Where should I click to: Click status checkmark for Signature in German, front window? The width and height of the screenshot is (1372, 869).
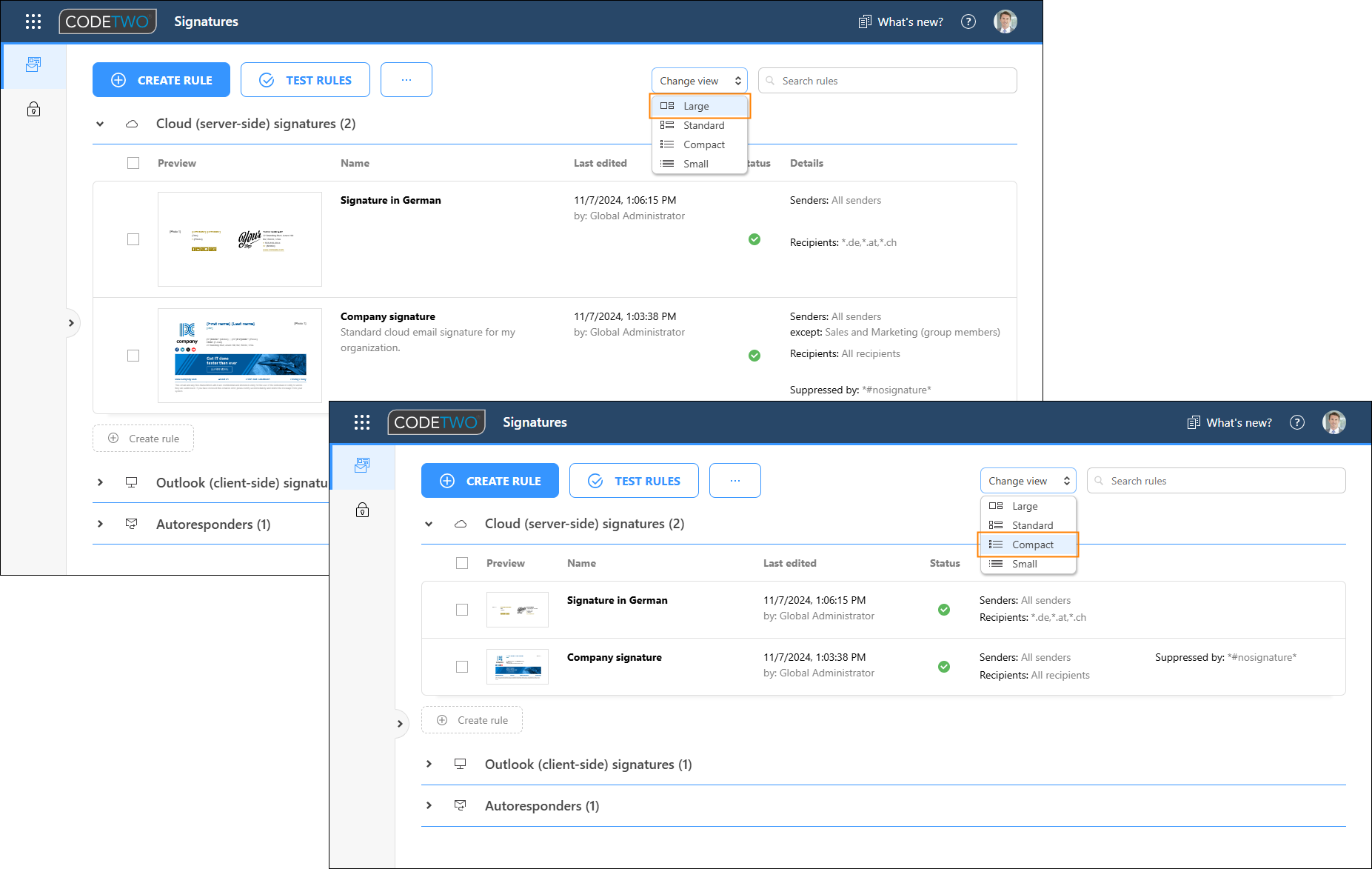(x=944, y=610)
